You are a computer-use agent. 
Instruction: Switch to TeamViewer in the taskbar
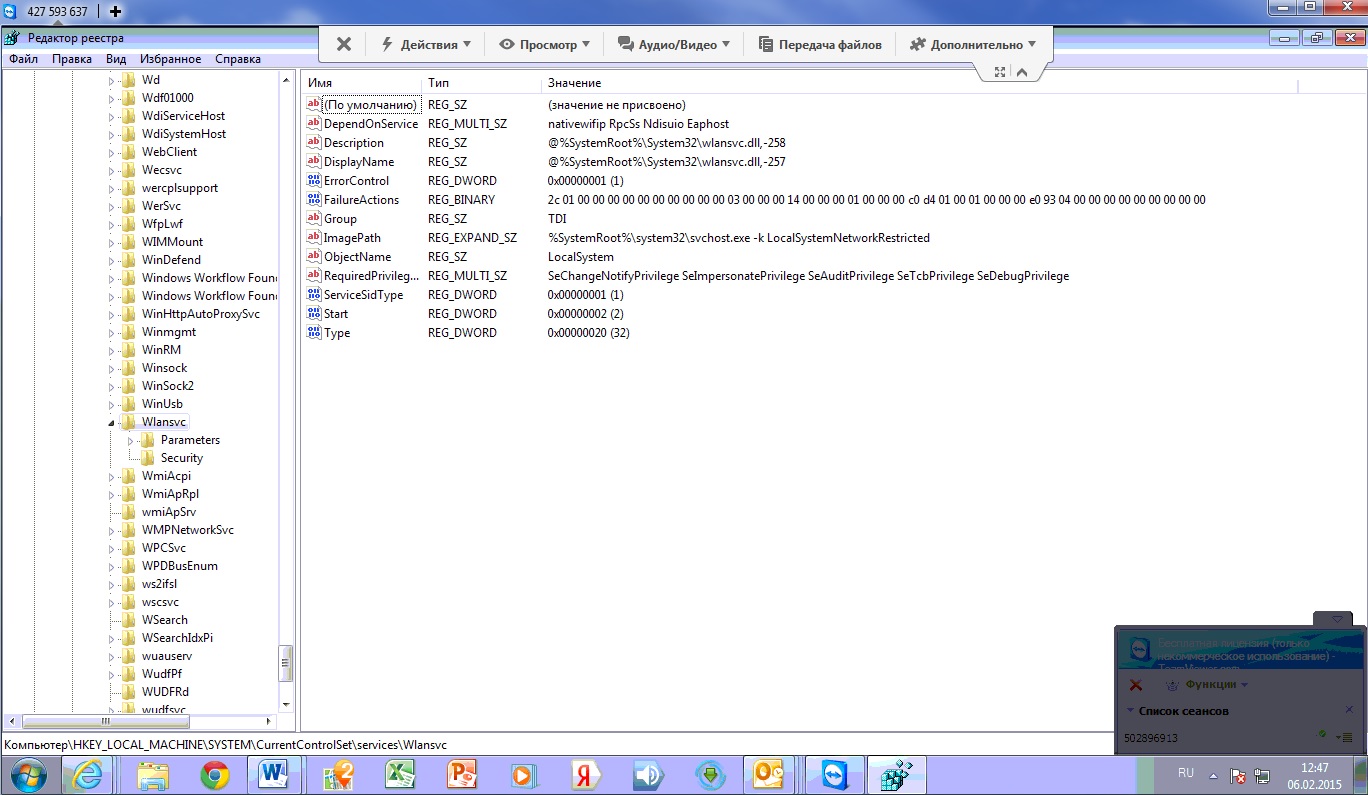pyautogui.click(x=833, y=775)
